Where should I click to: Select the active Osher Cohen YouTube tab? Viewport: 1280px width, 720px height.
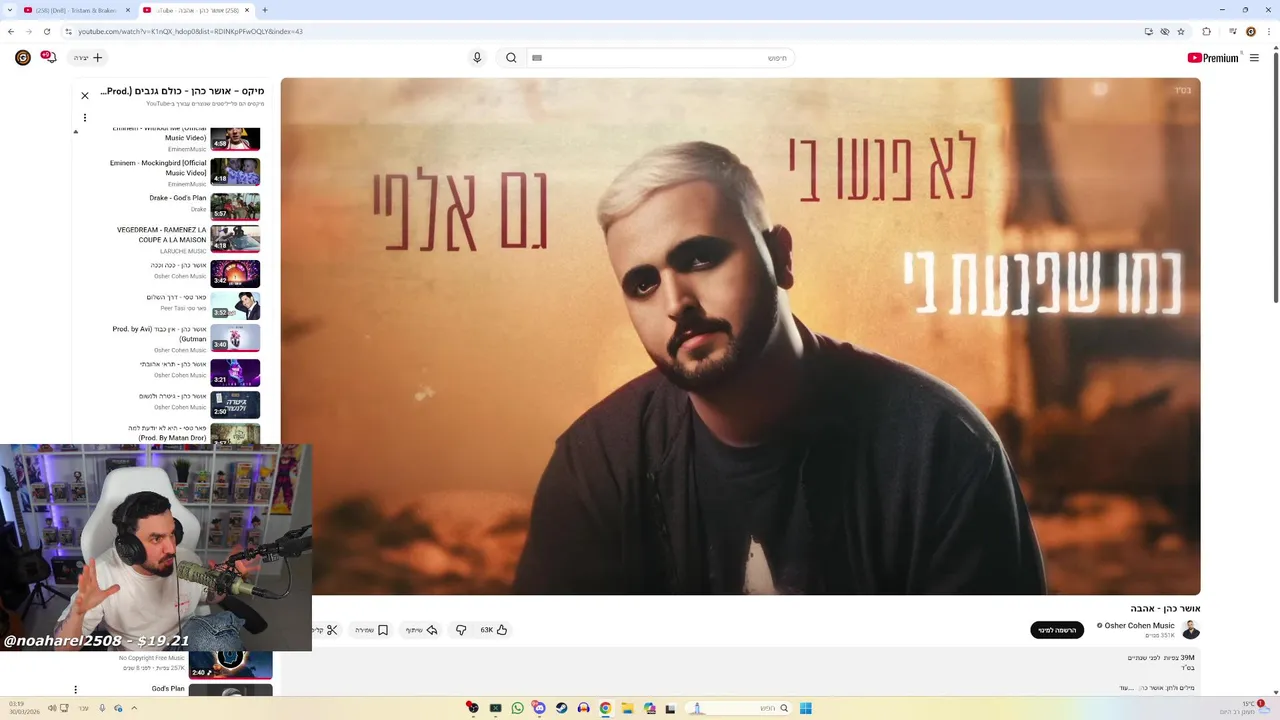tap(196, 10)
